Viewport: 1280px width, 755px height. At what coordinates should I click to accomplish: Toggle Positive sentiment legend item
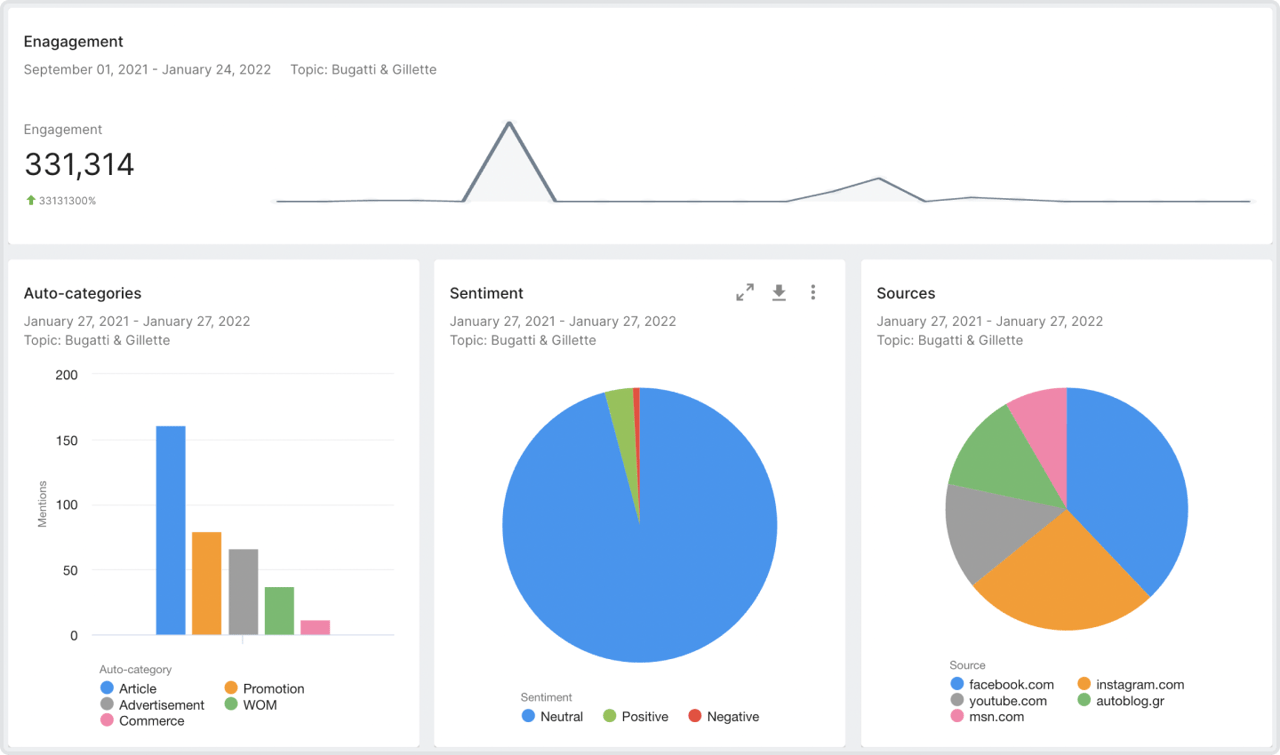(x=644, y=717)
